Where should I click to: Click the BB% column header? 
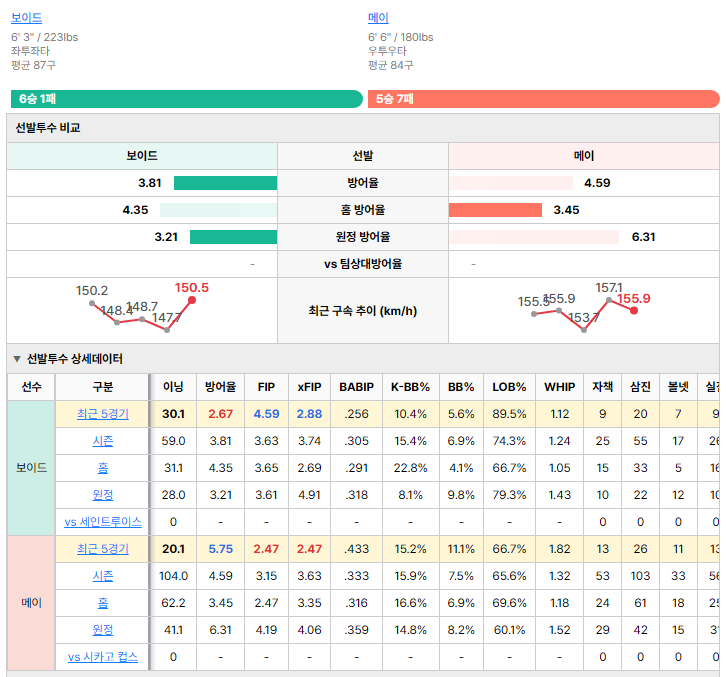point(461,387)
